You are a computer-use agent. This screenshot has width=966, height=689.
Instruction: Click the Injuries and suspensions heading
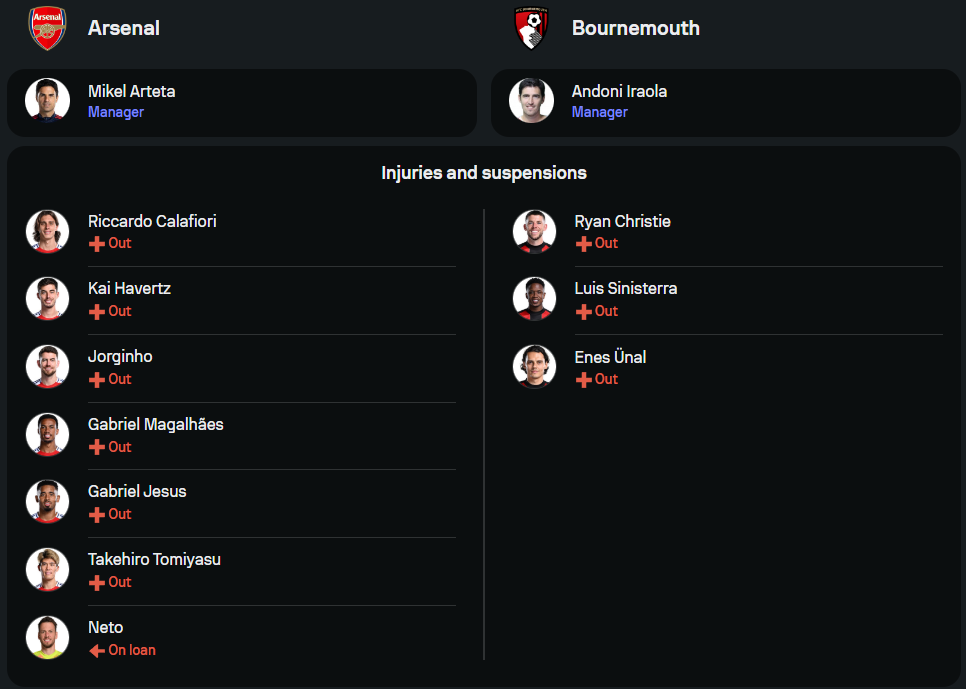(483, 173)
